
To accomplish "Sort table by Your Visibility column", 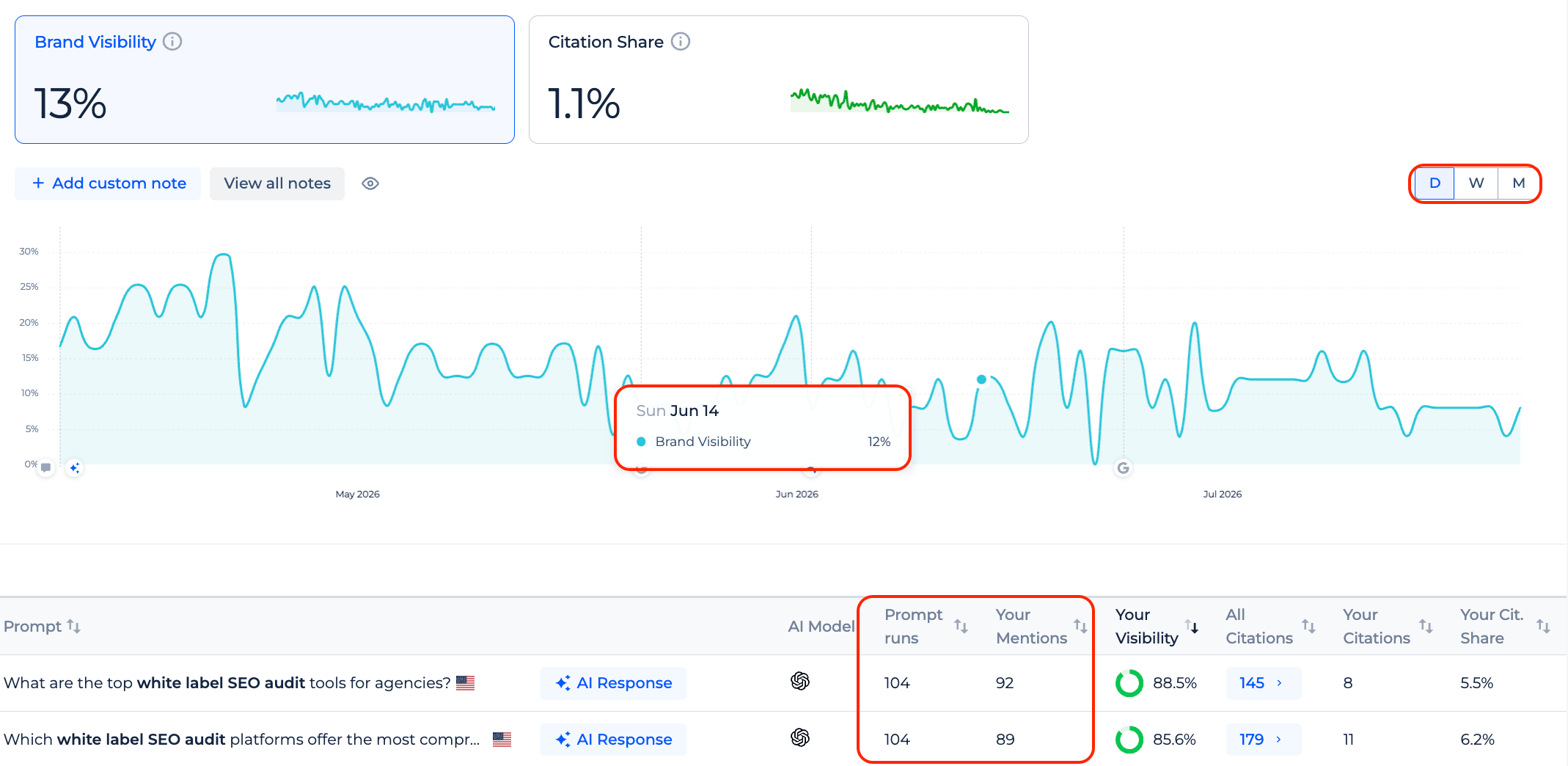I will [x=1192, y=626].
